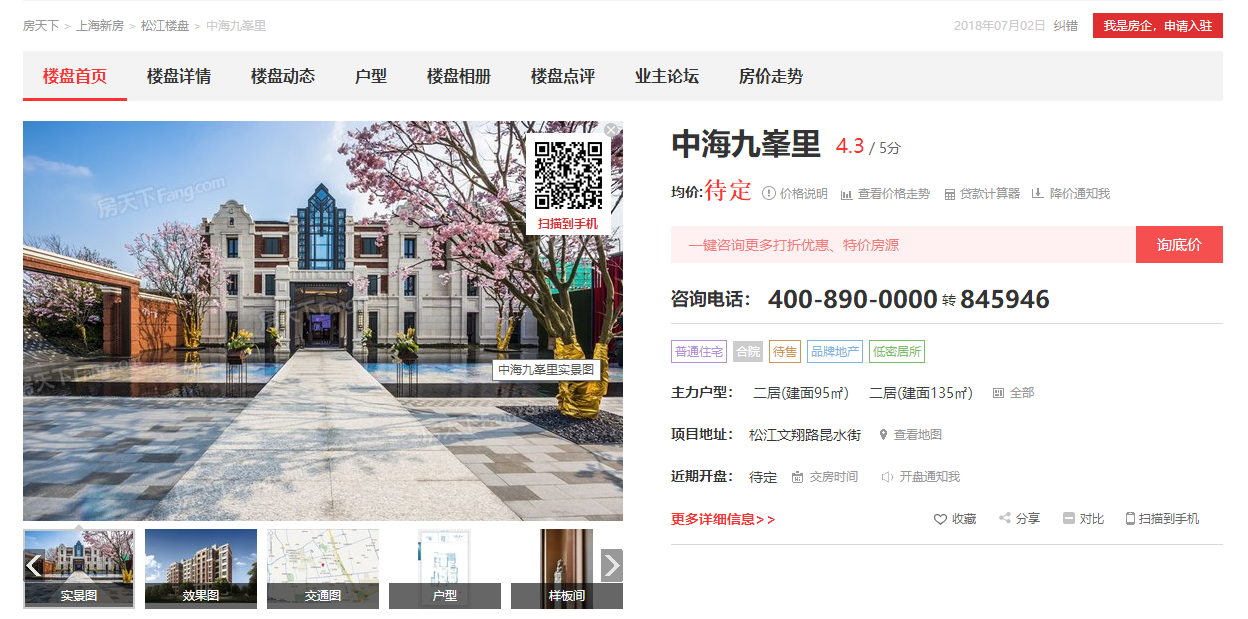Click the 中海九峯里 title
This screenshot has width=1248, height=619.
click(746, 144)
